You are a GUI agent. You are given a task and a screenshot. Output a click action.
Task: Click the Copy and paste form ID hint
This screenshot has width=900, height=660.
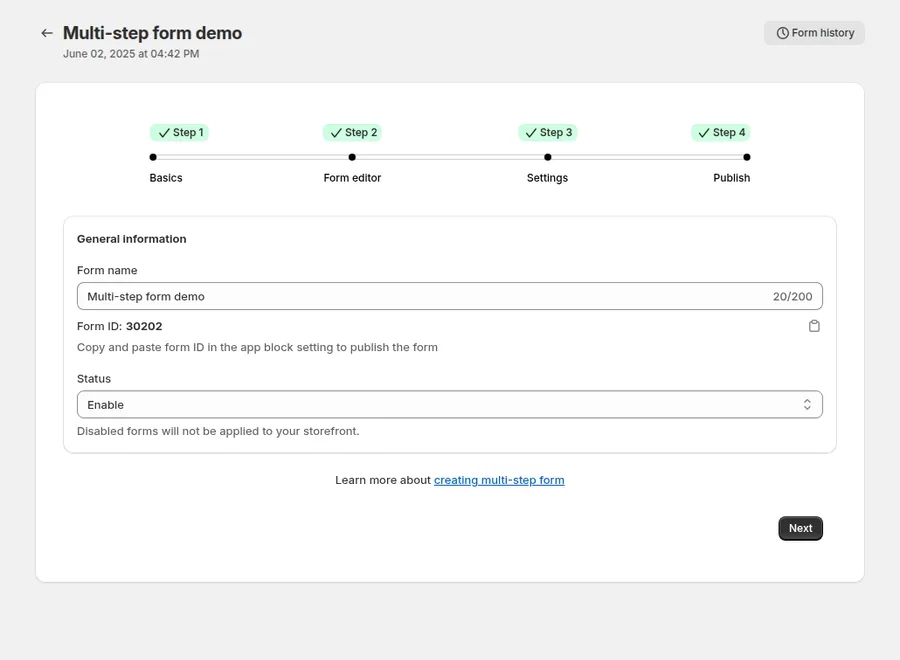257,347
